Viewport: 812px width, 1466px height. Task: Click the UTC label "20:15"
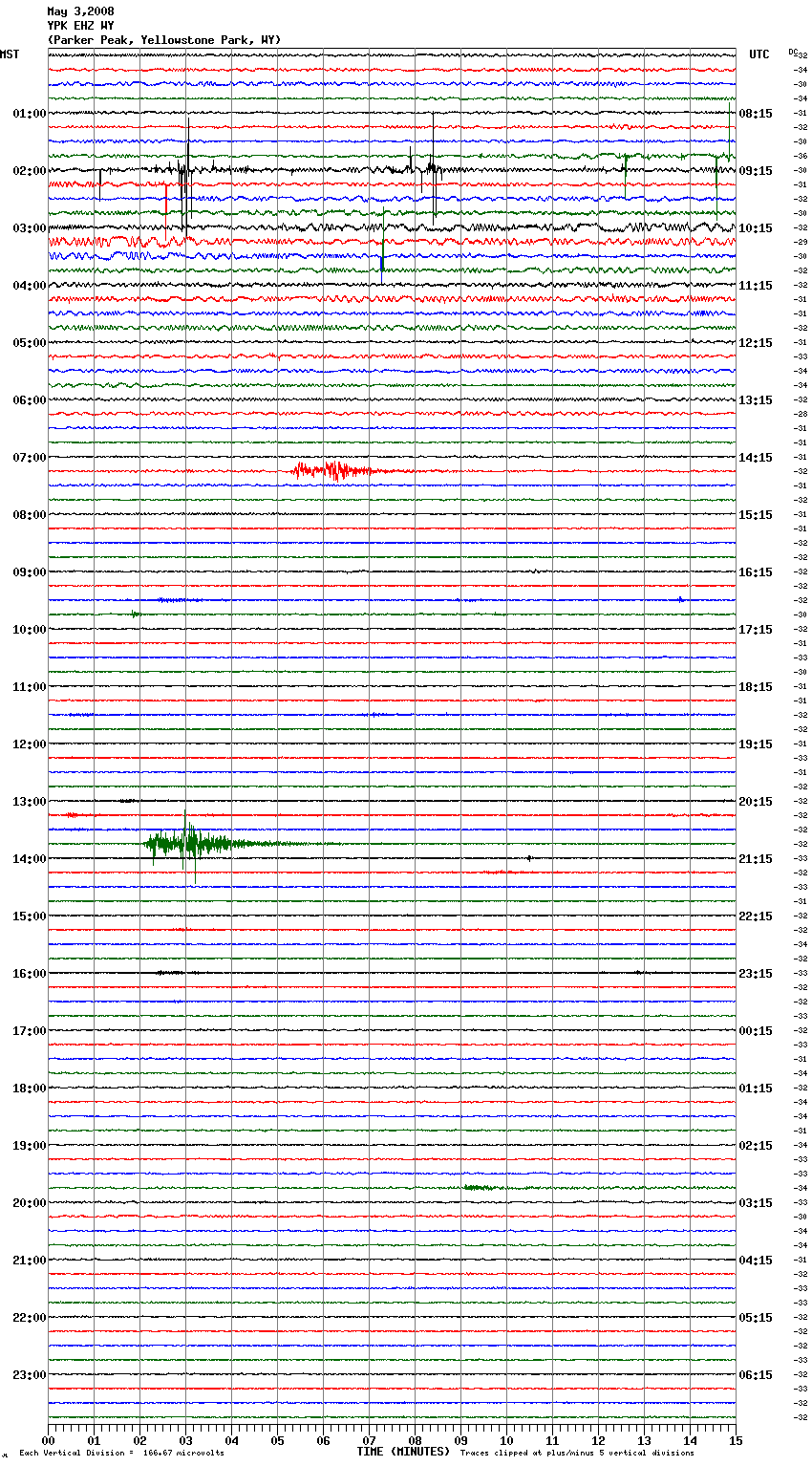756,802
